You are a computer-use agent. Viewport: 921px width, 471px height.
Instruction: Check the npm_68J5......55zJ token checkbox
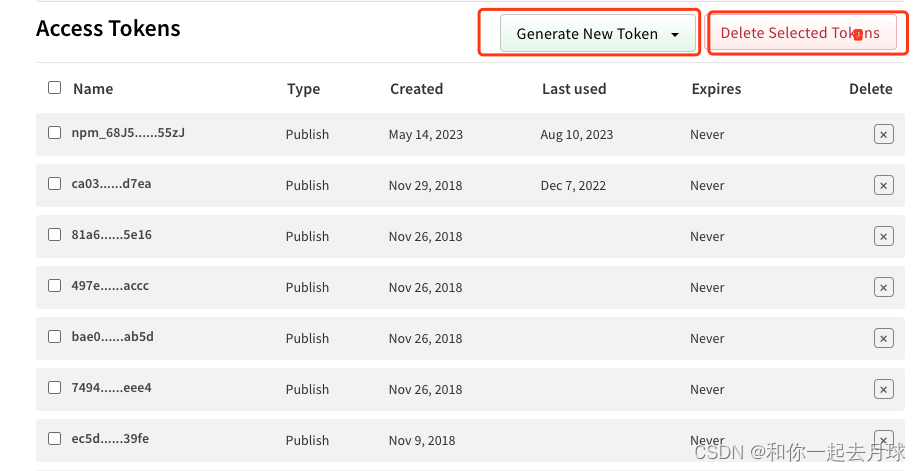(x=54, y=133)
